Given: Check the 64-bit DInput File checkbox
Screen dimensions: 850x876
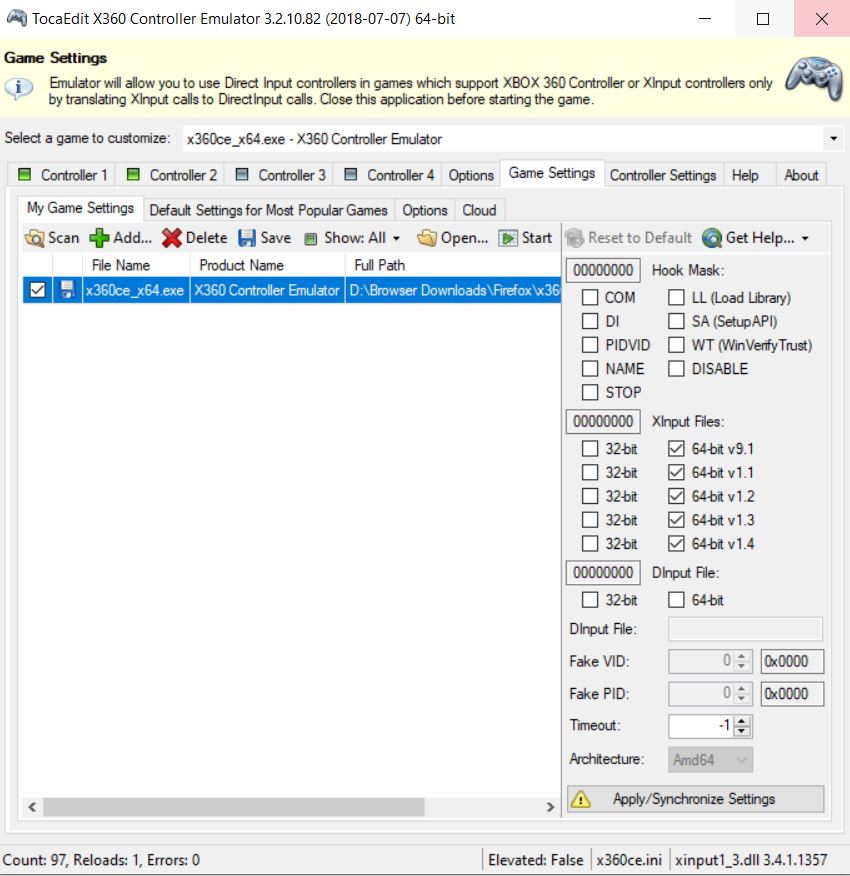Looking at the screenshot, I should (676, 600).
